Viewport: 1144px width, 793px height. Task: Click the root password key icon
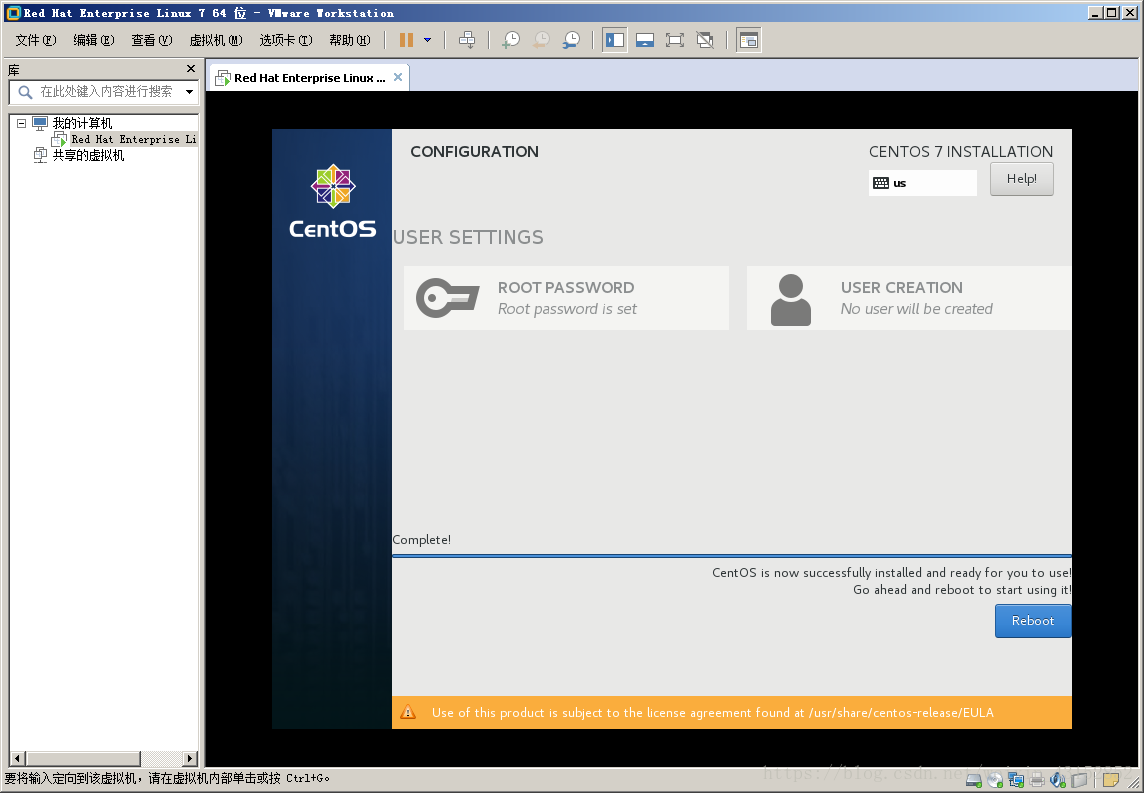coord(447,298)
